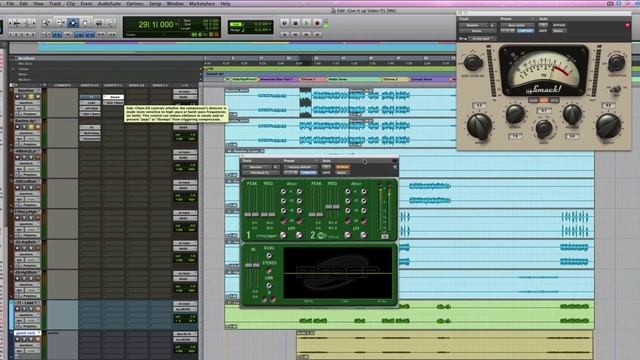Open Smack! track selector dropdown
The image size is (640, 360).
click(x=472, y=25)
